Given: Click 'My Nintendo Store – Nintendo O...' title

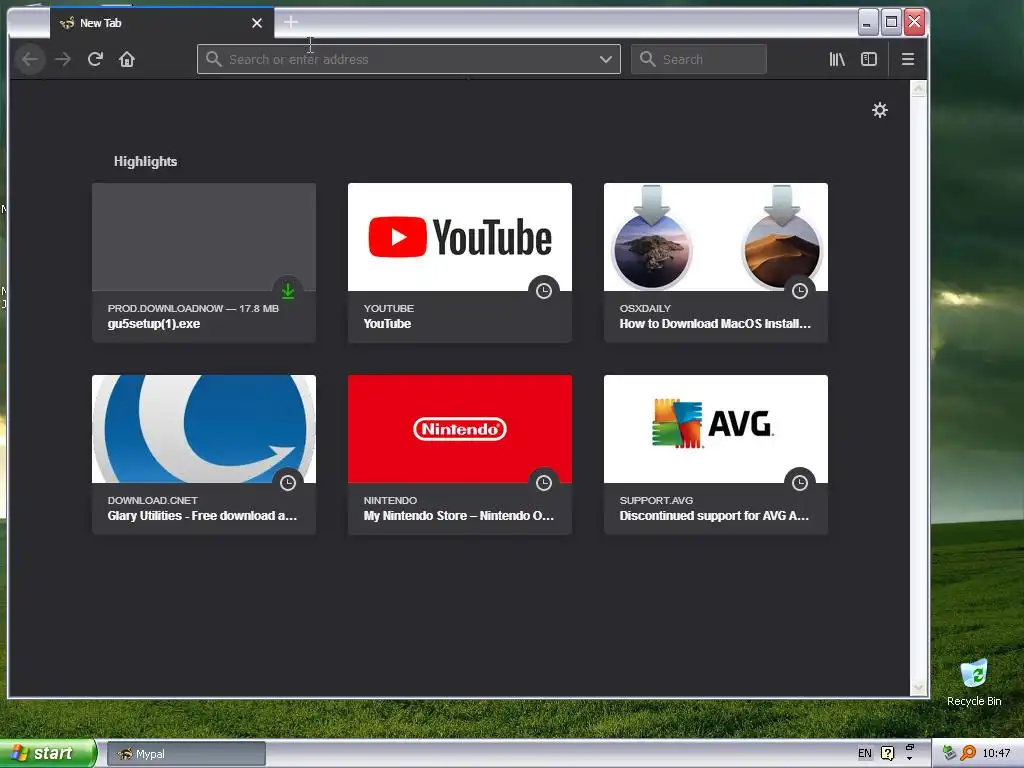Looking at the screenshot, I should click(x=458, y=516).
